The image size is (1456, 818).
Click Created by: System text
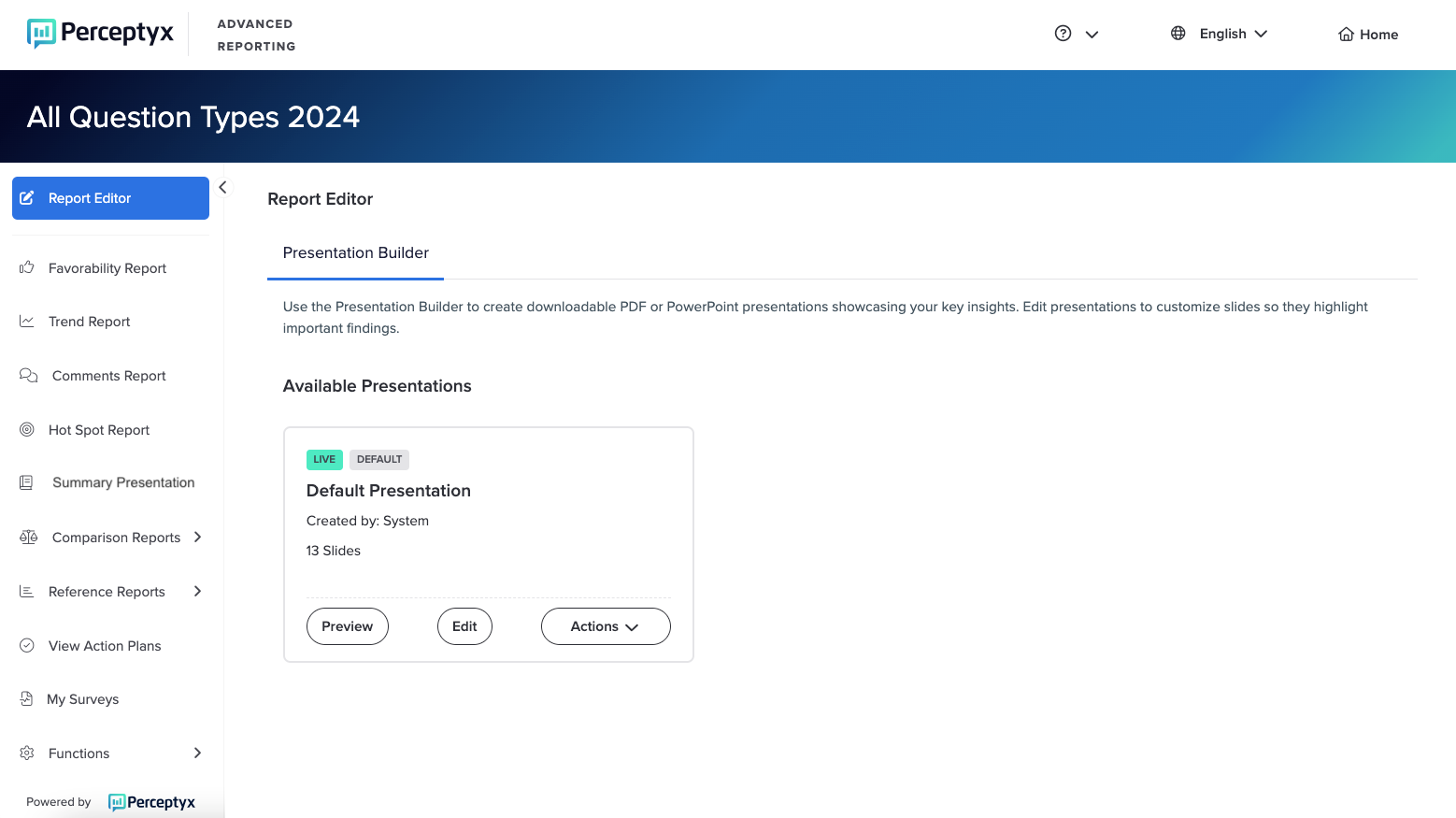pyautogui.click(x=367, y=521)
